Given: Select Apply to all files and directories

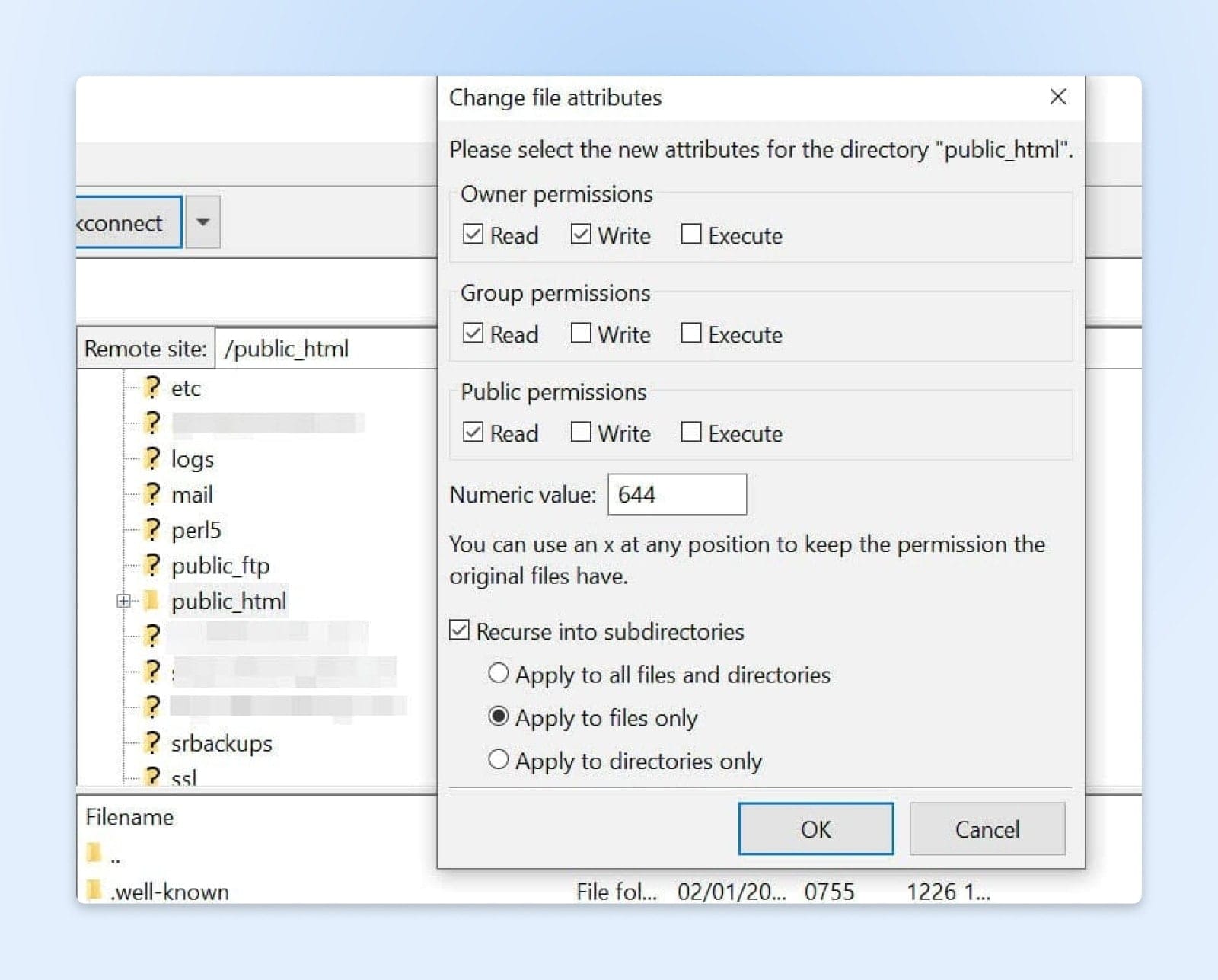Looking at the screenshot, I should click(498, 674).
